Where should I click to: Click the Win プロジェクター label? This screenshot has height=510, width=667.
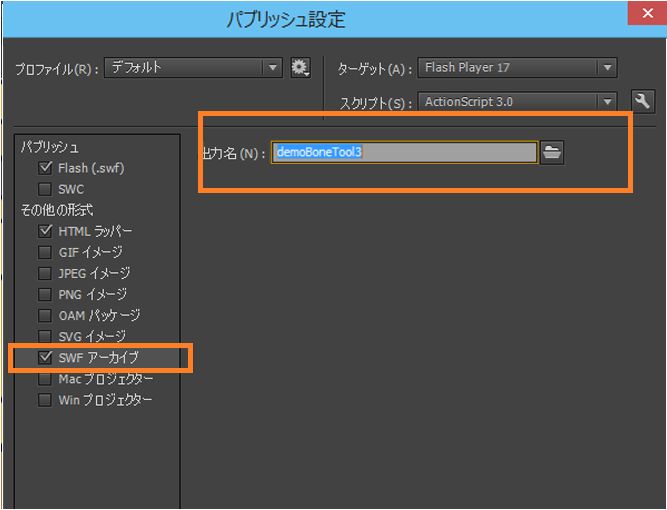tap(105, 400)
